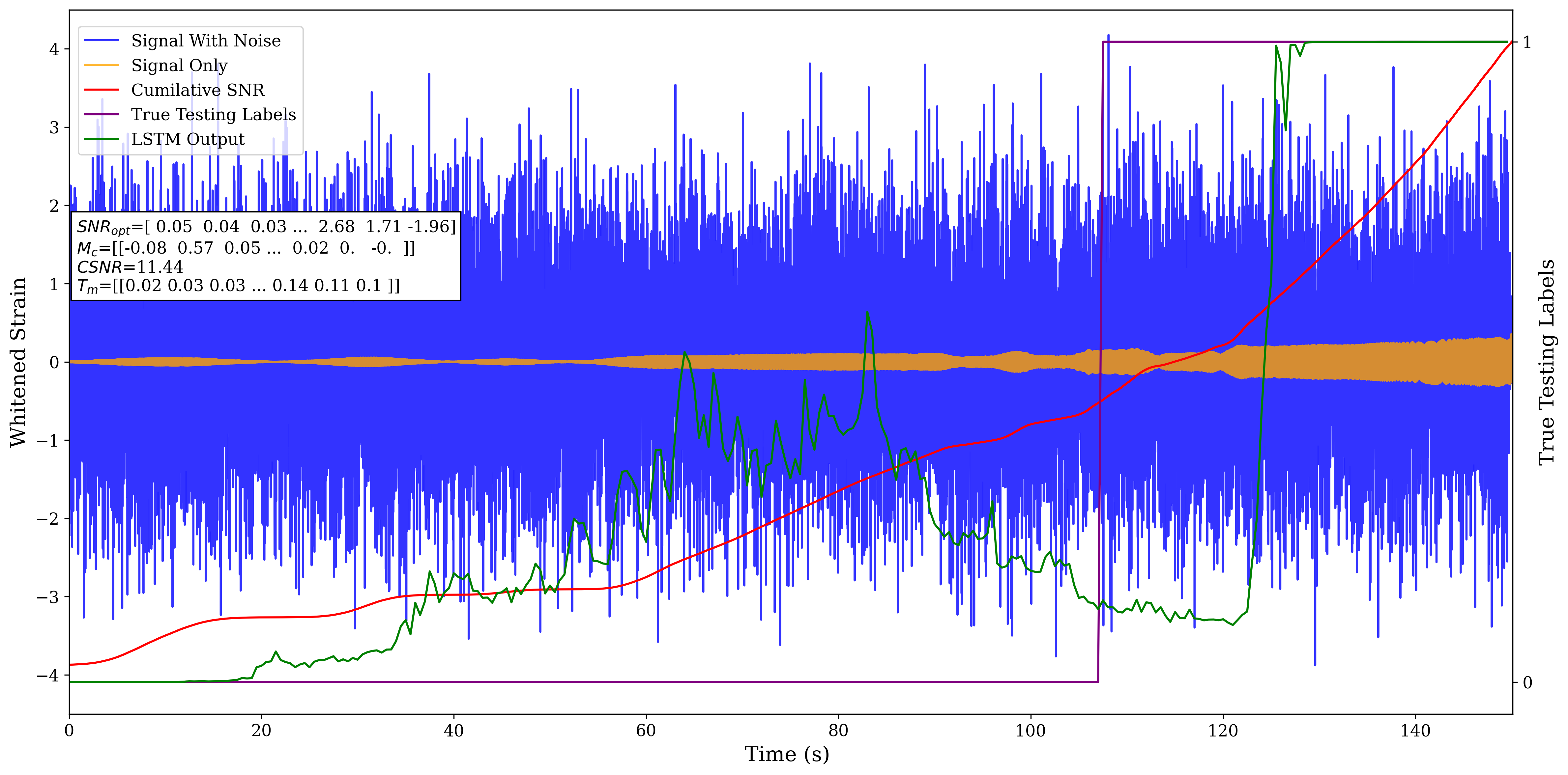Select the 'Signal With Noise' legend text
Image resolution: width=1568 pixels, height=775 pixels.
click(x=206, y=41)
